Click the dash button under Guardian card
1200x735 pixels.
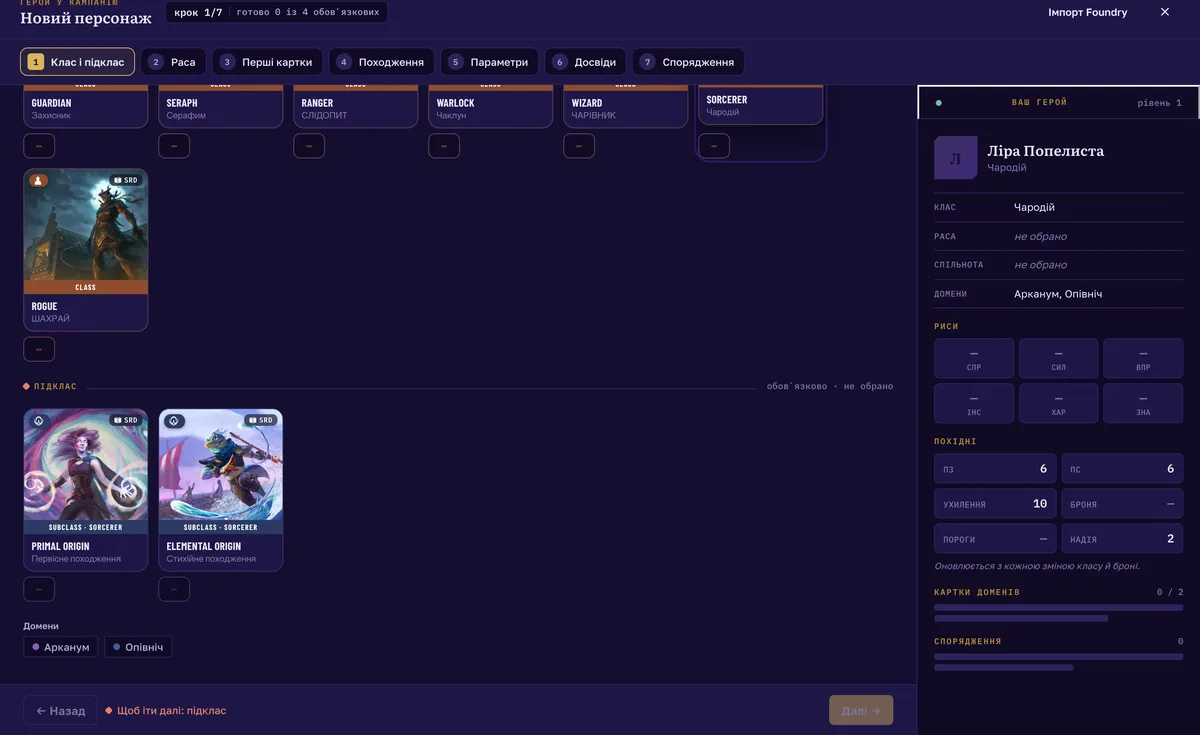[39, 146]
